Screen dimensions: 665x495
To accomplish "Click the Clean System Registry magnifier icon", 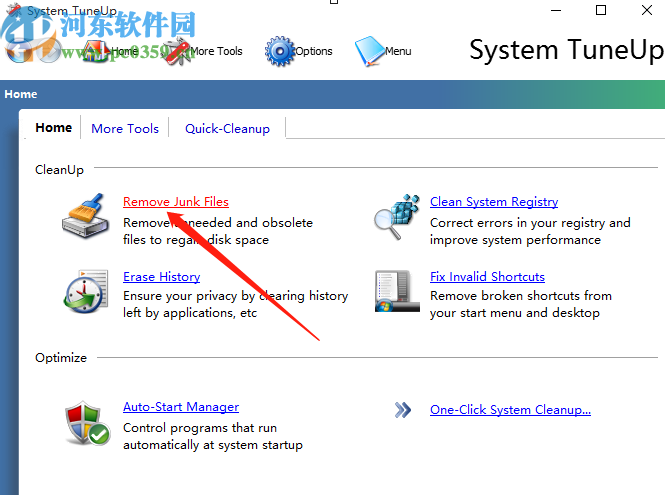I will pos(397,216).
